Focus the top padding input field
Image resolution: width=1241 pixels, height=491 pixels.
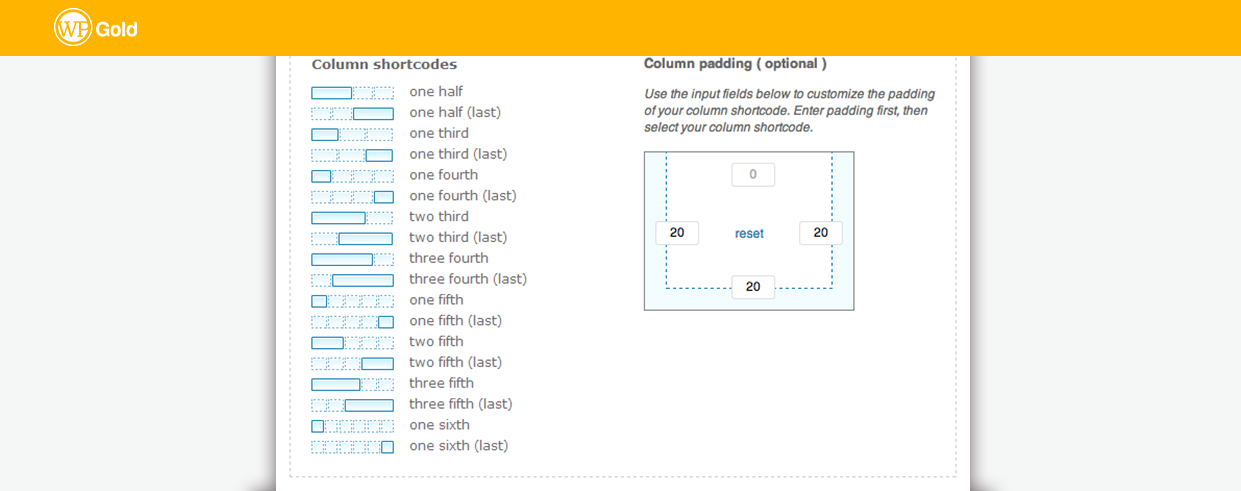753,175
